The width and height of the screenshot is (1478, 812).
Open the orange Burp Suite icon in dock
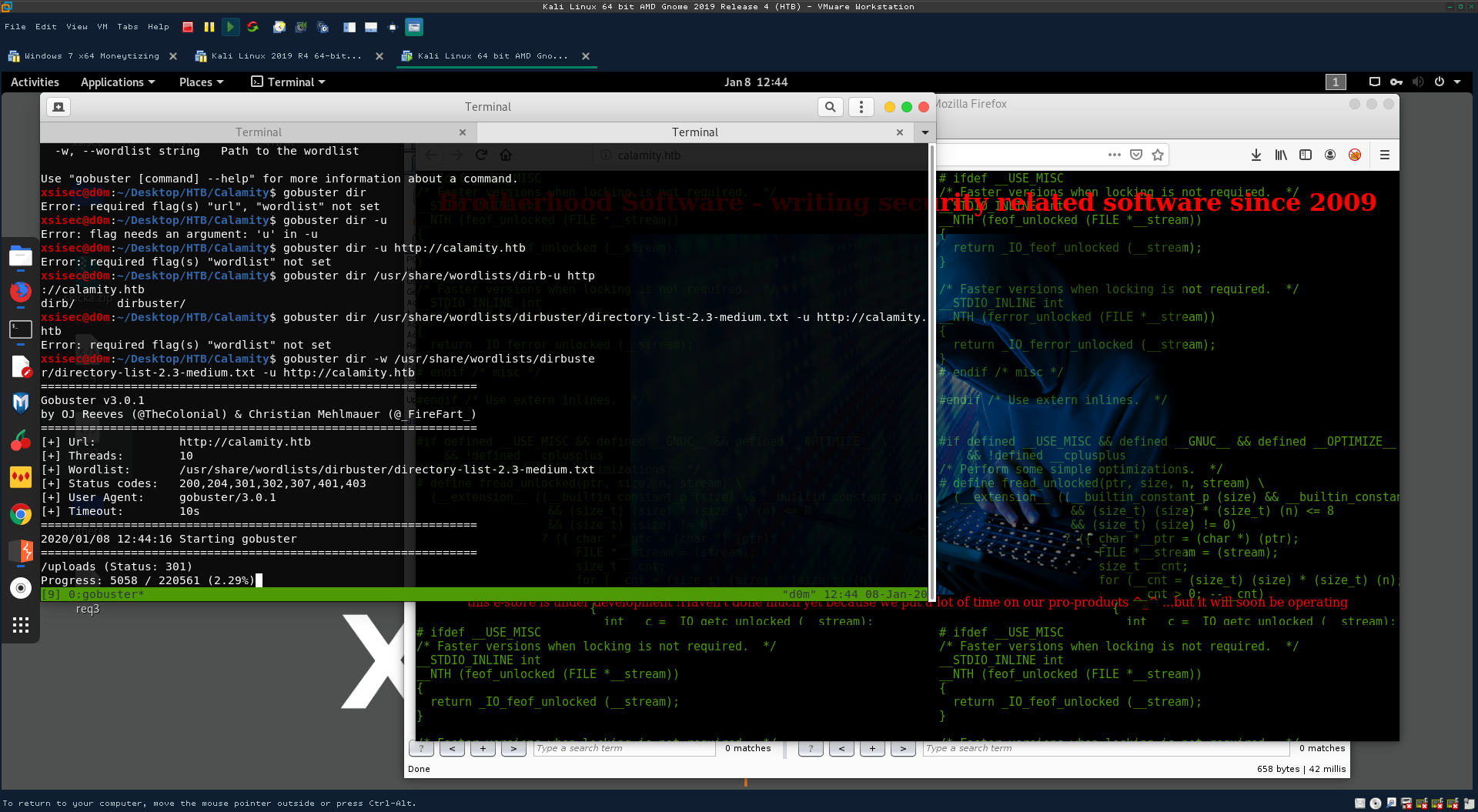pyautogui.click(x=21, y=551)
